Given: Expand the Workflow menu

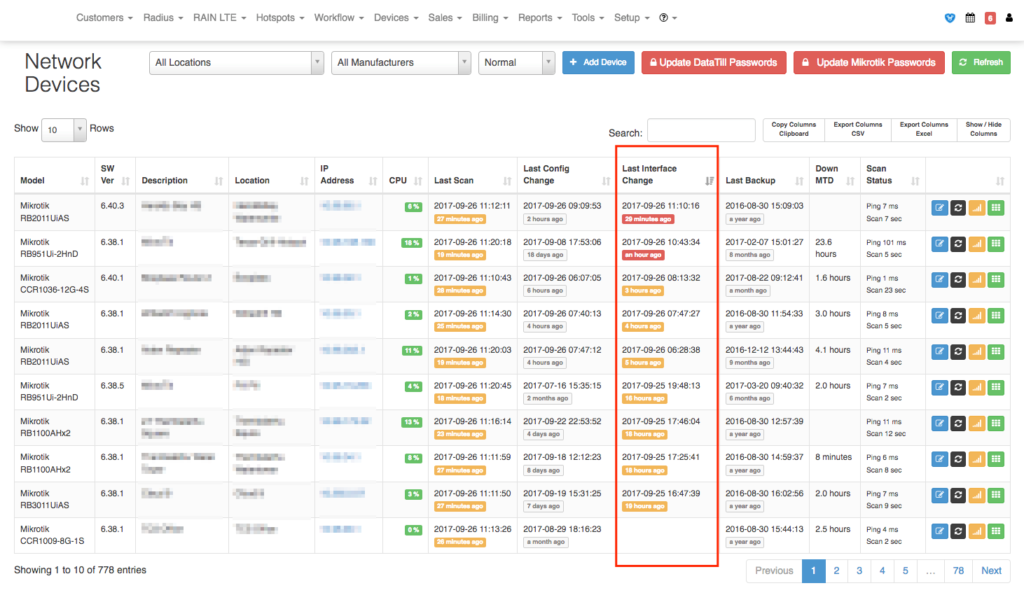Looking at the screenshot, I should [x=339, y=18].
